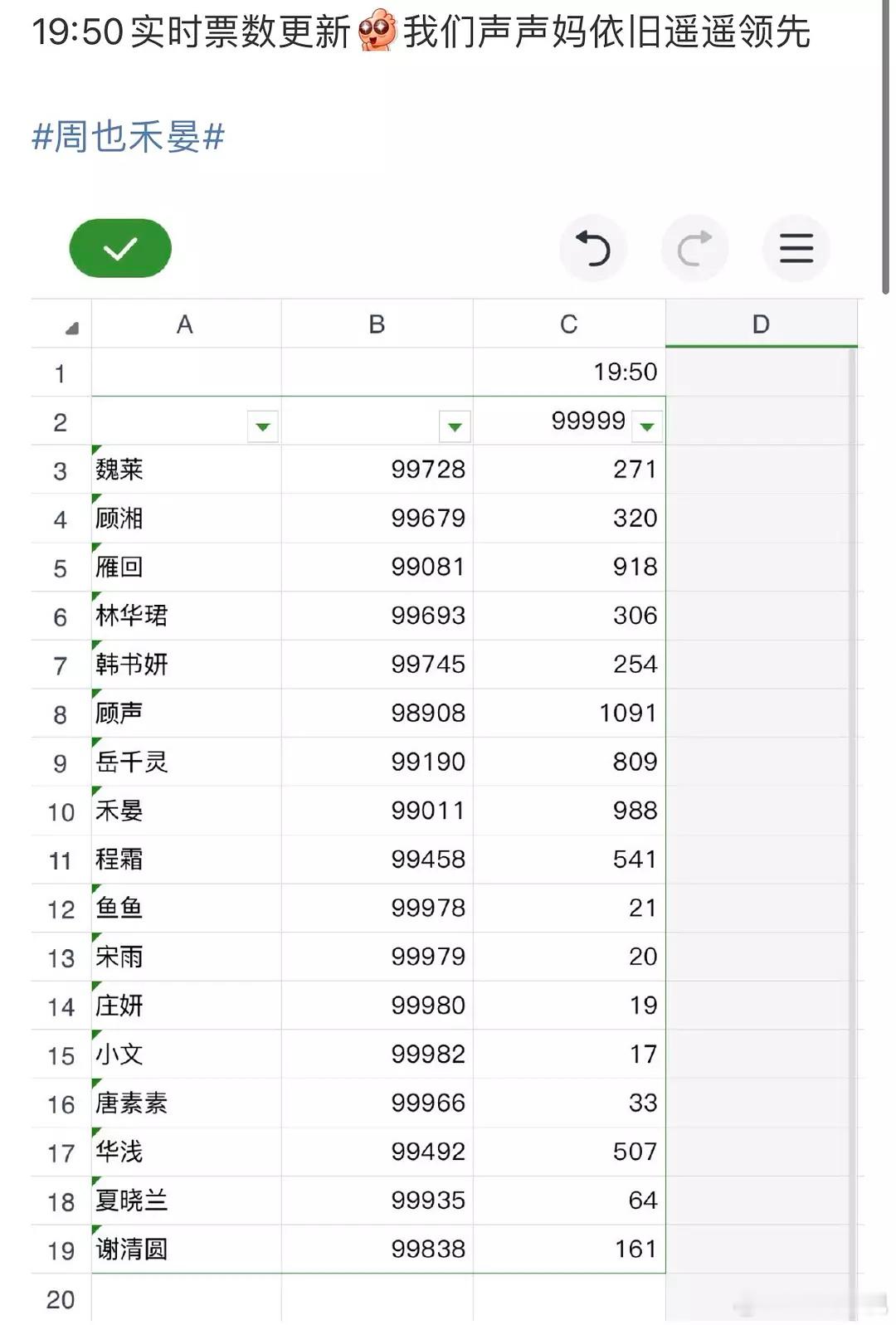Click value cell 98908

tap(377, 714)
